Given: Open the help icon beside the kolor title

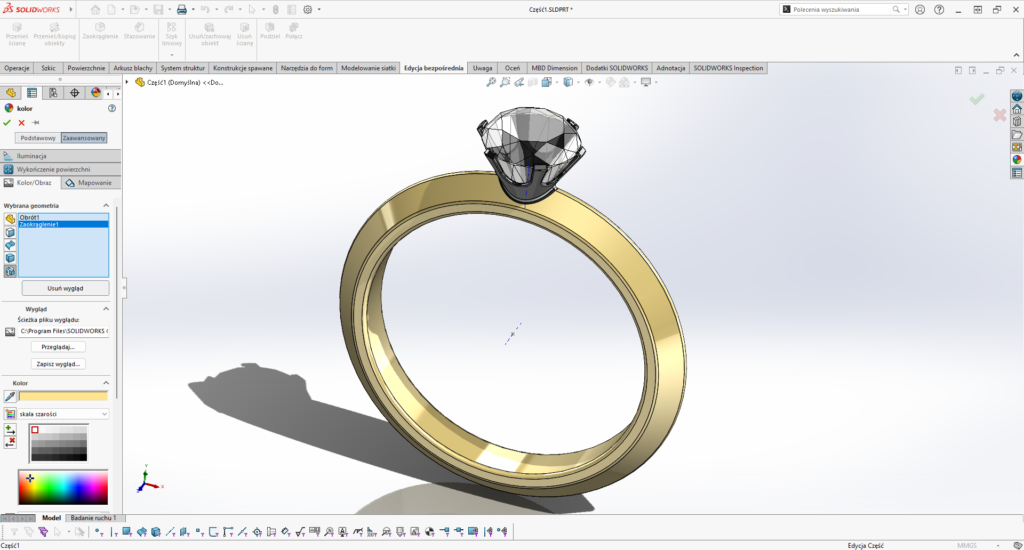Looking at the screenshot, I should tap(111, 108).
